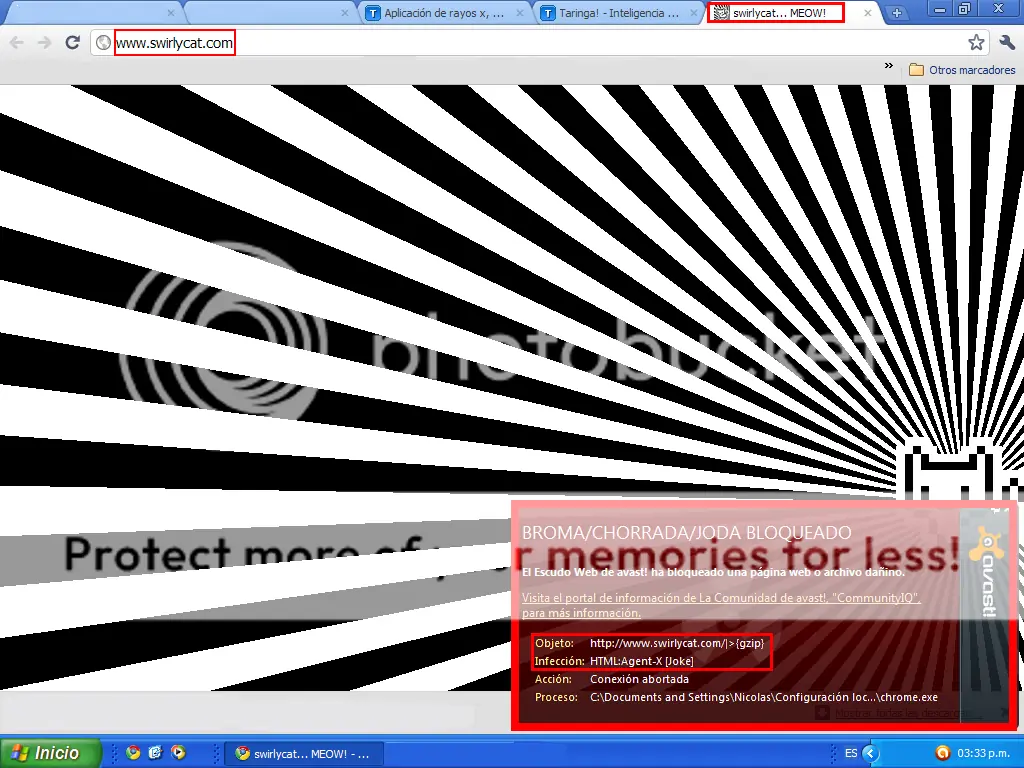1024x768 pixels.
Task: Expand hidden system tray icons arrow
Action: pyautogui.click(x=870, y=753)
